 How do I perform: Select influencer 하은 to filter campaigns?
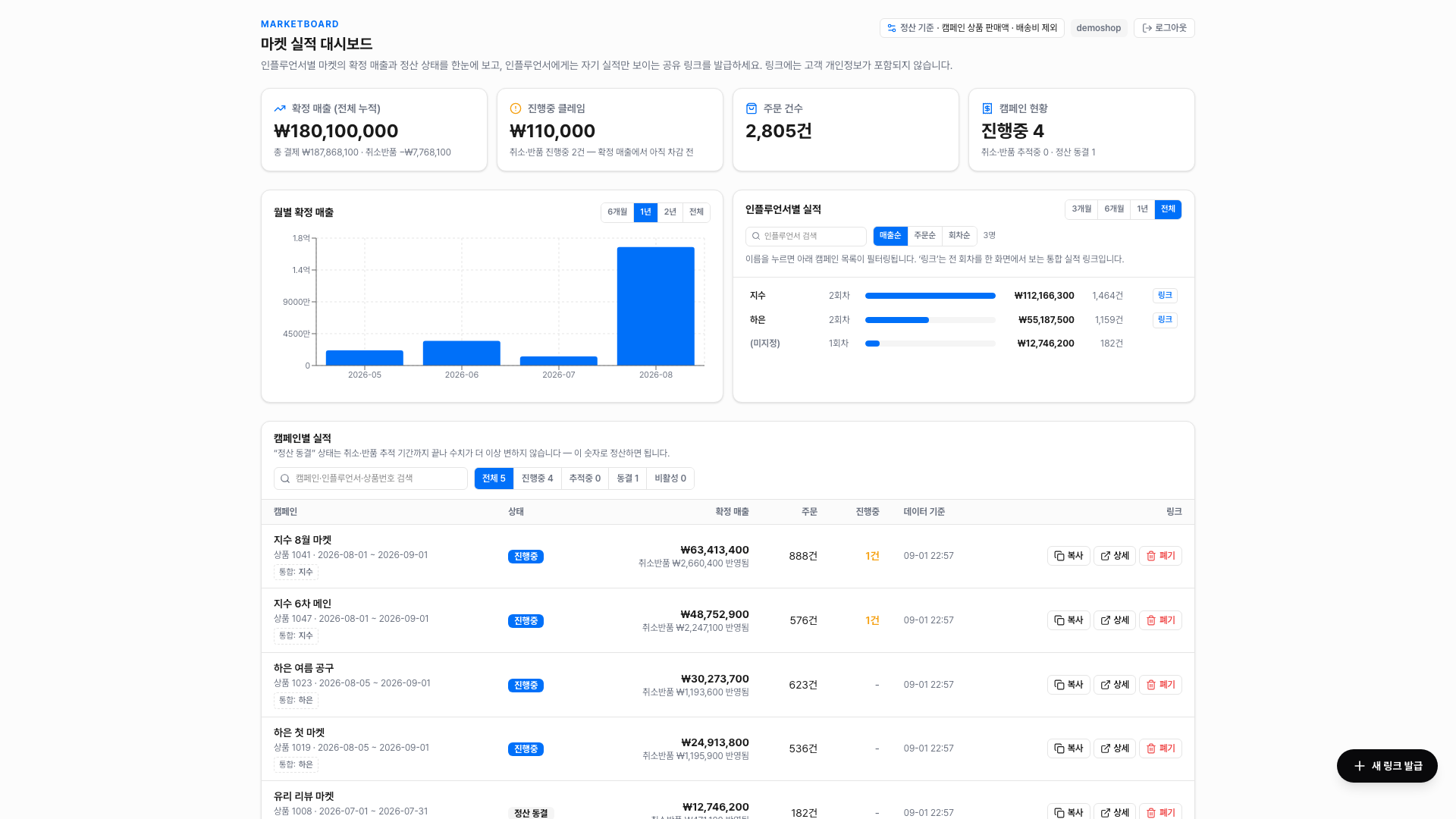coord(758,320)
